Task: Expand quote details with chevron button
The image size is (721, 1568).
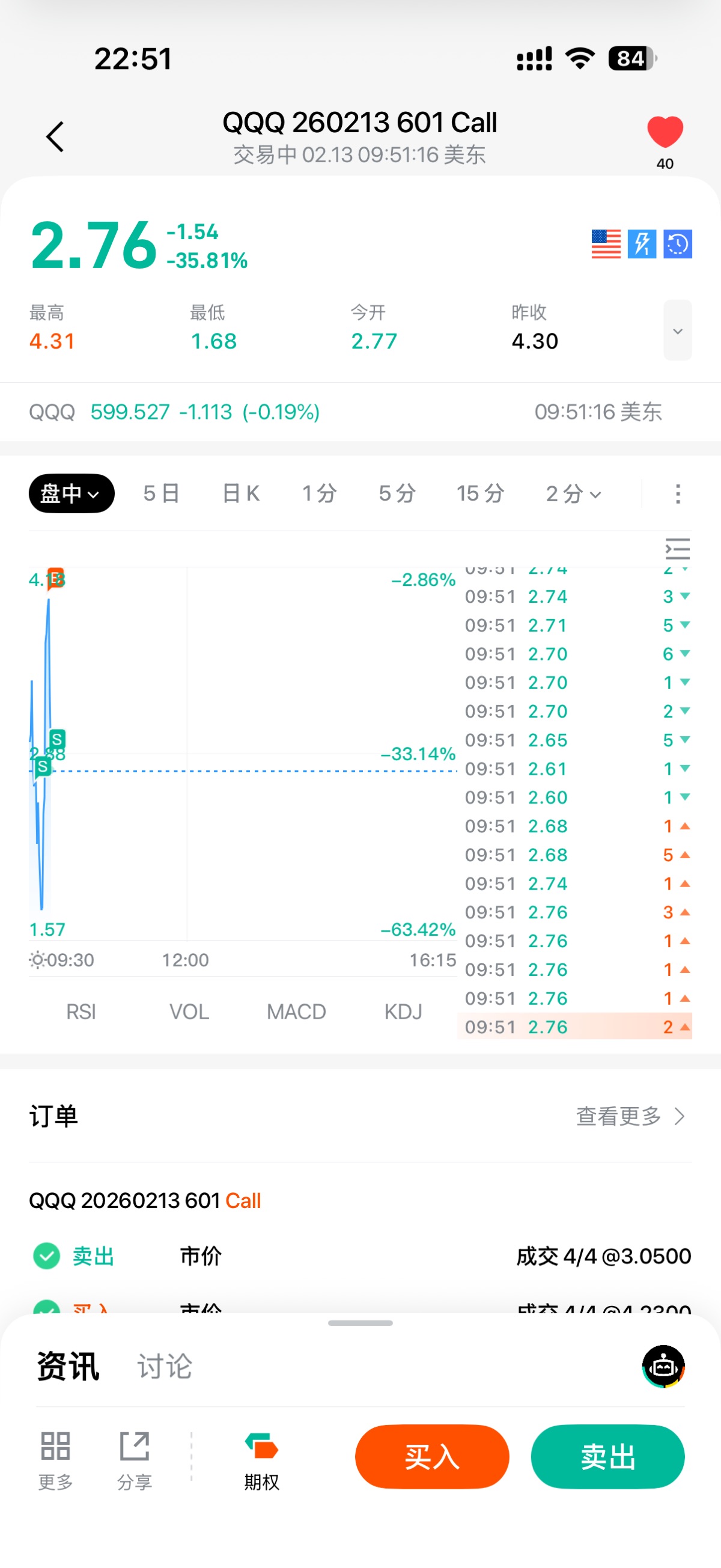Action: 677,331
